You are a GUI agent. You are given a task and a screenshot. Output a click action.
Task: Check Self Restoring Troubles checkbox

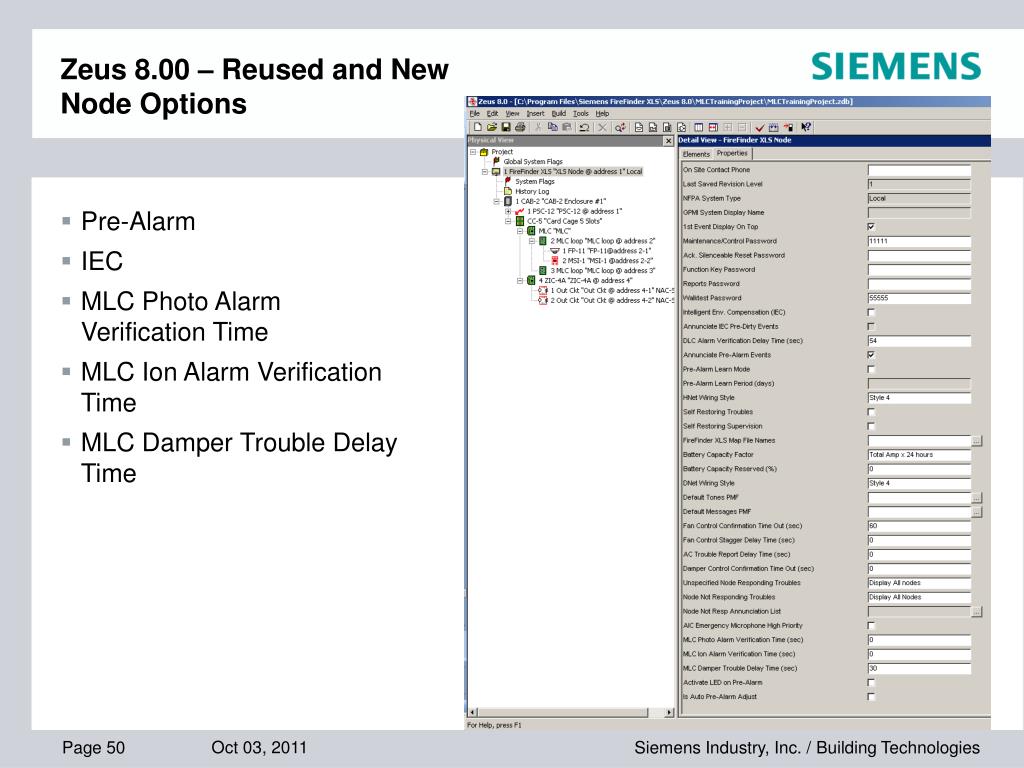(871, 412)
